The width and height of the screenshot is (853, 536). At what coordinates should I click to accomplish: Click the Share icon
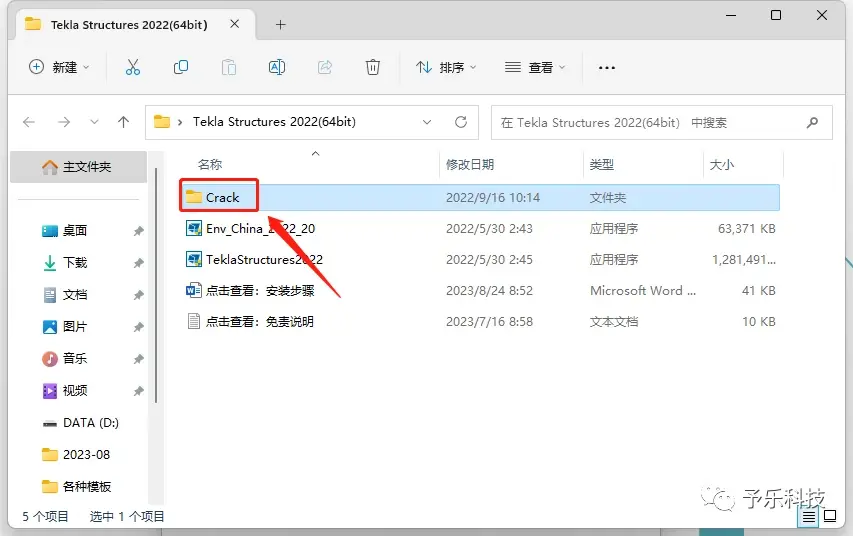[325, 67]
